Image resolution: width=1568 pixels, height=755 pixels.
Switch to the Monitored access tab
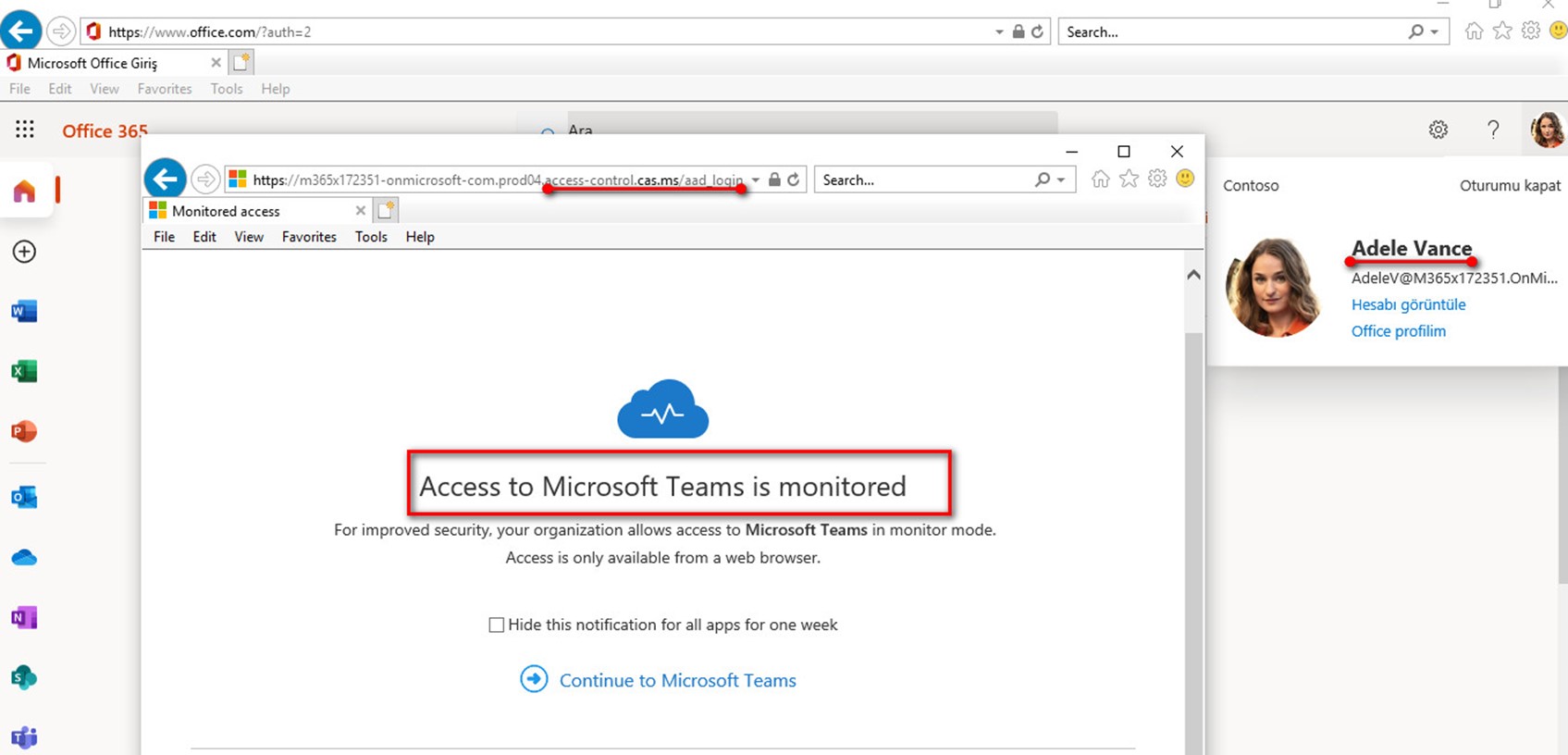click(226, 211)
